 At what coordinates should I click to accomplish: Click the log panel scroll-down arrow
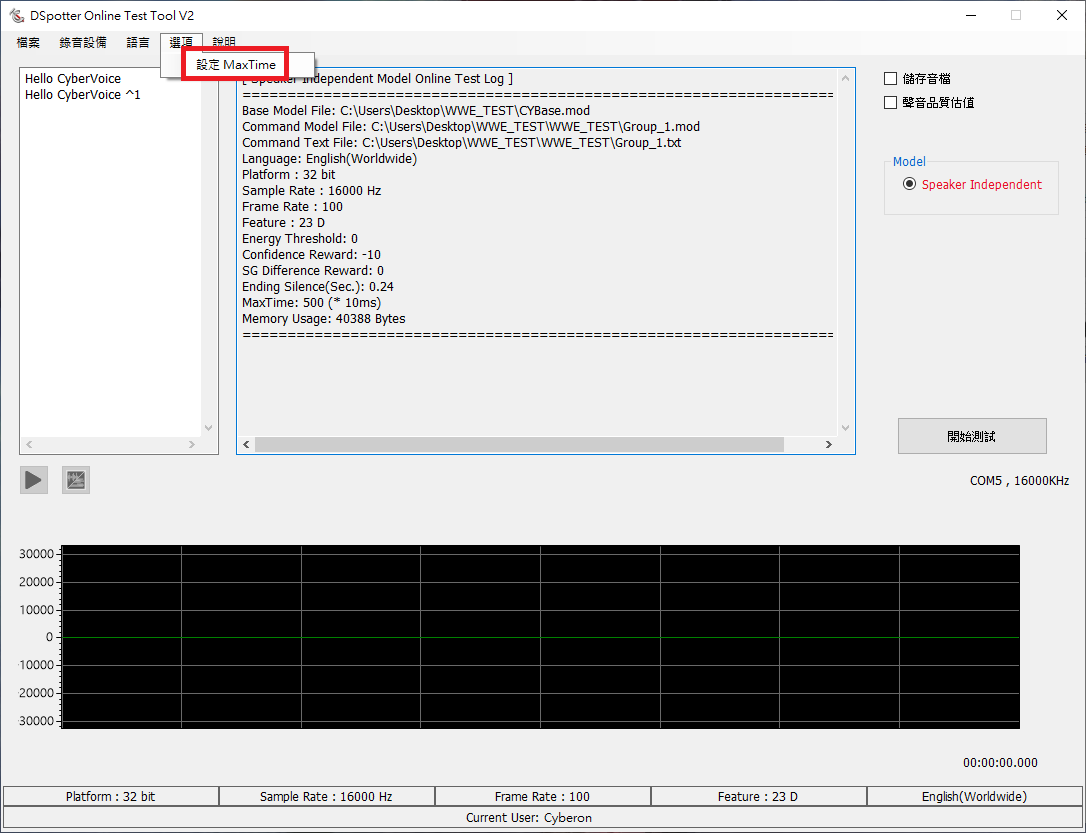pyautogui.click(x=847, y=428)
